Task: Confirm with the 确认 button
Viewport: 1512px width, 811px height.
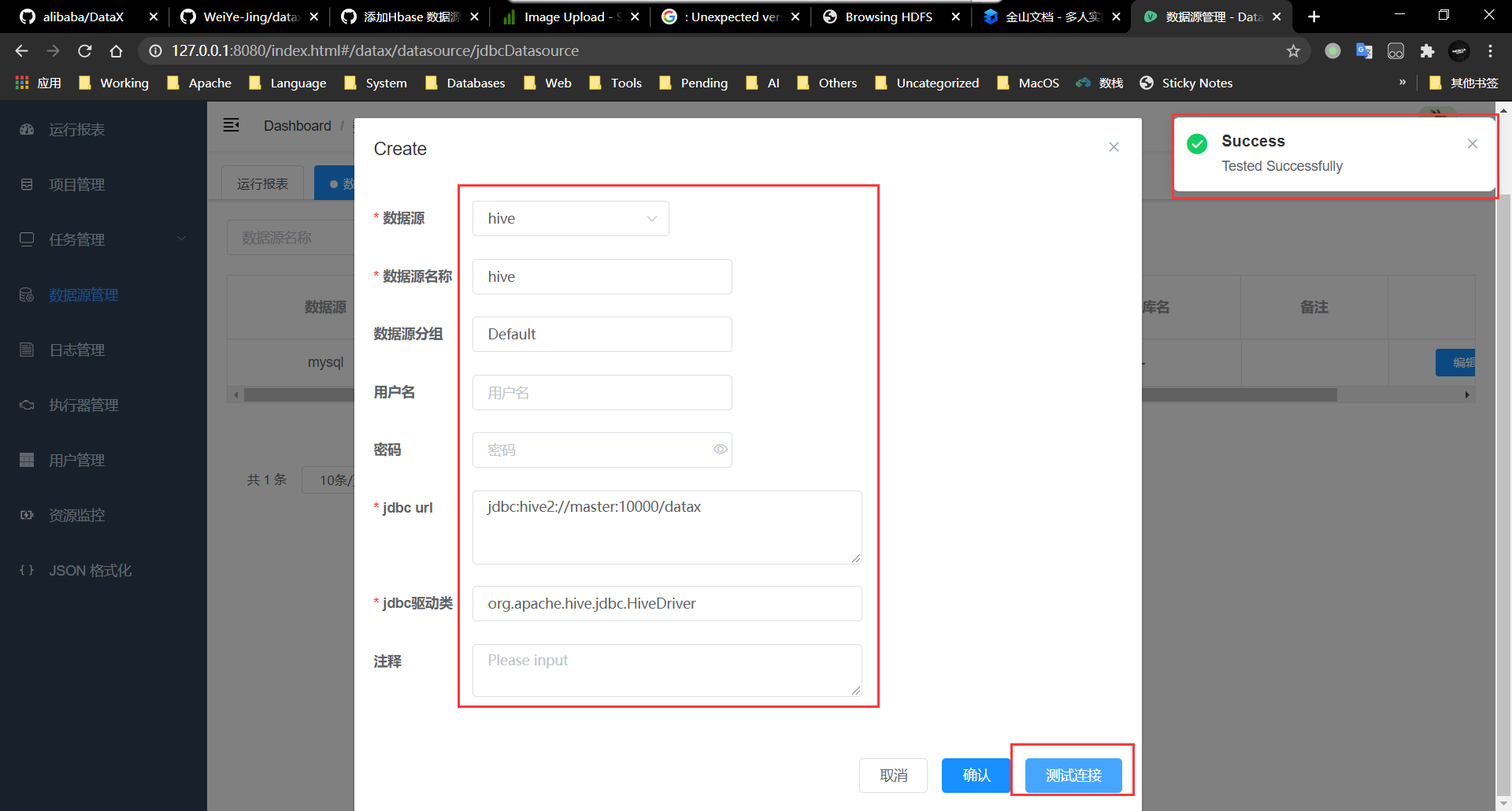Action: point(976,776)
